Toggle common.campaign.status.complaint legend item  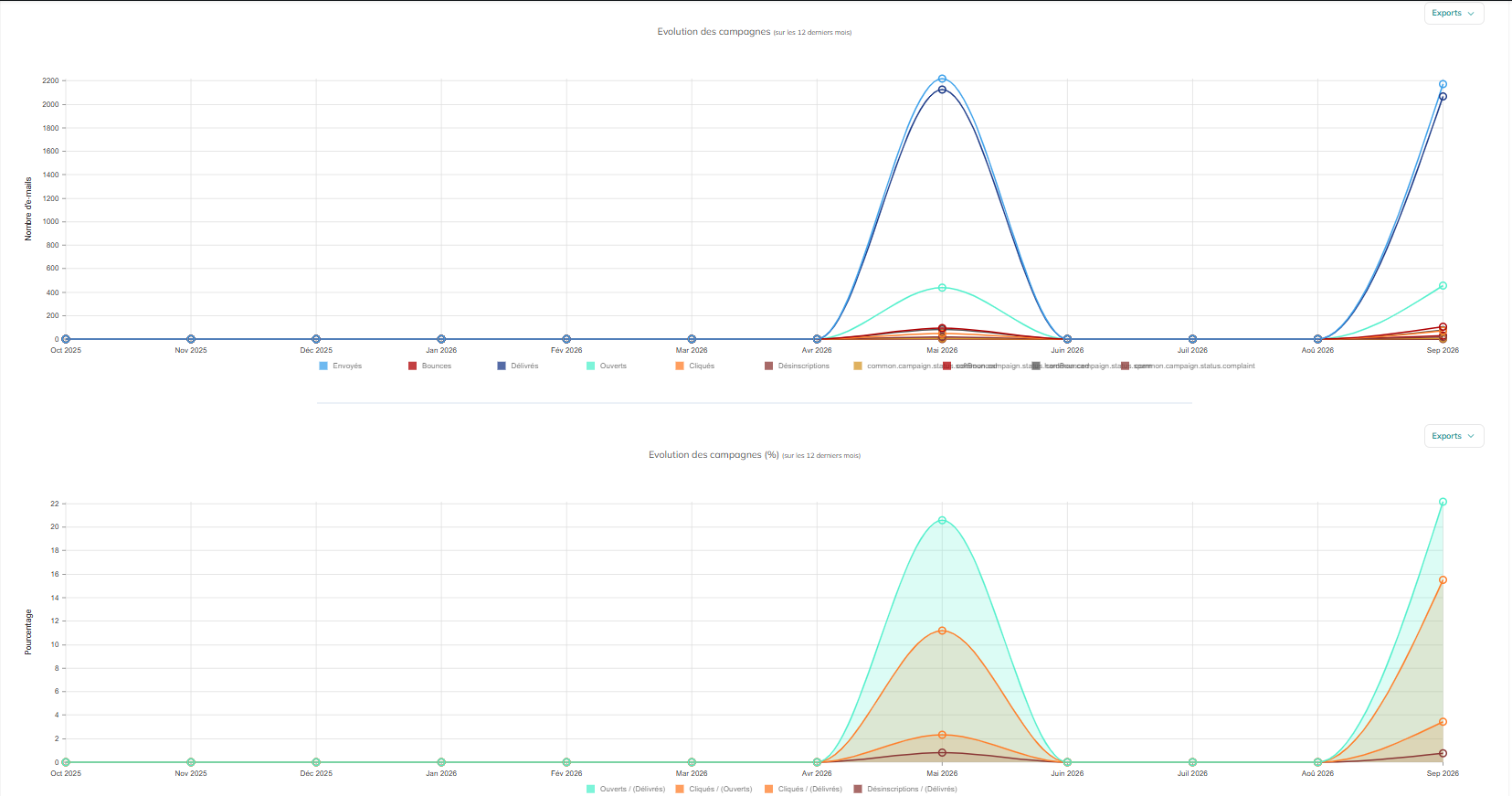[x=1189, y=366]
